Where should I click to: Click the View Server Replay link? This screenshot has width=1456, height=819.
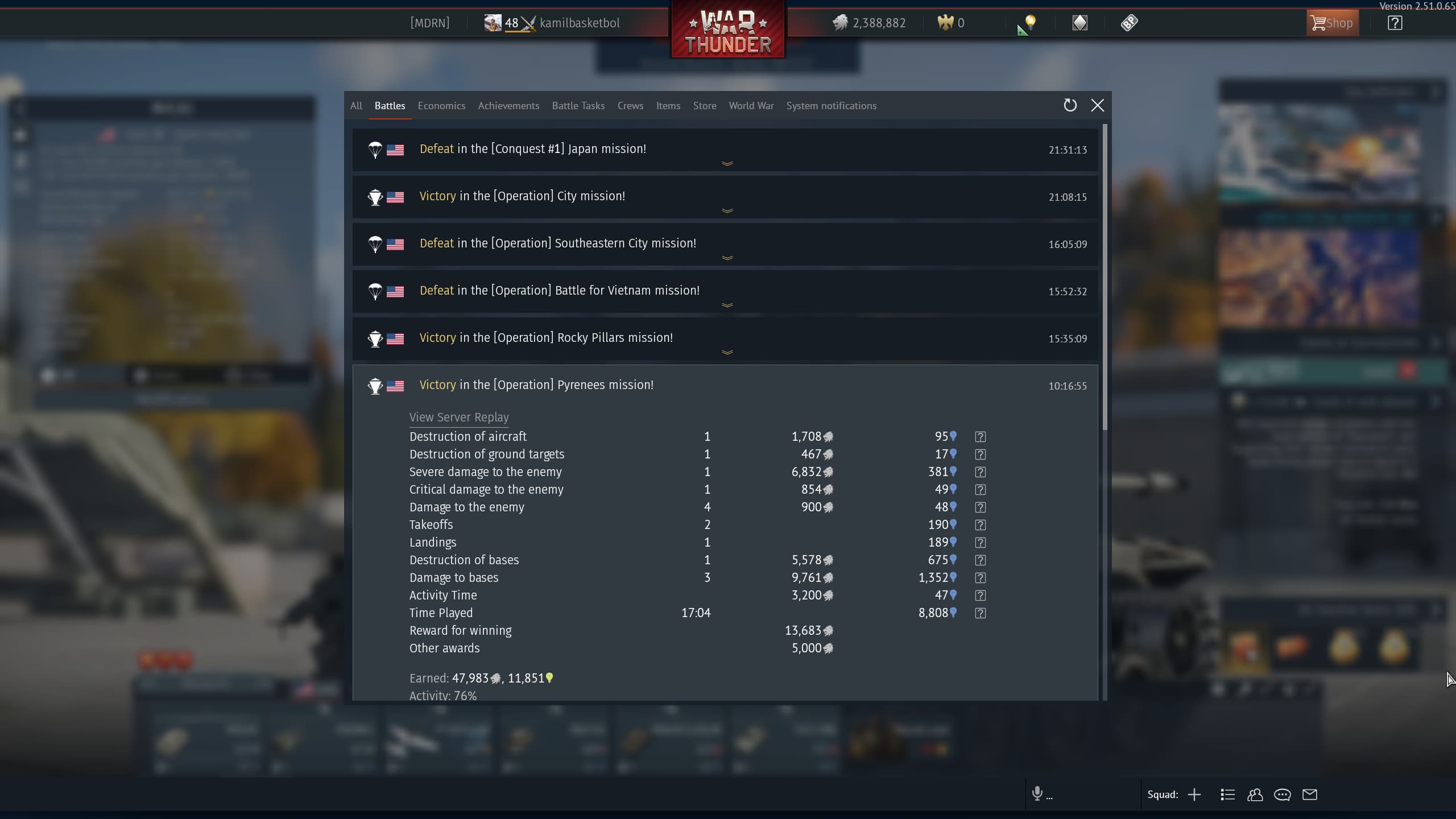click(x=459, y=417)
